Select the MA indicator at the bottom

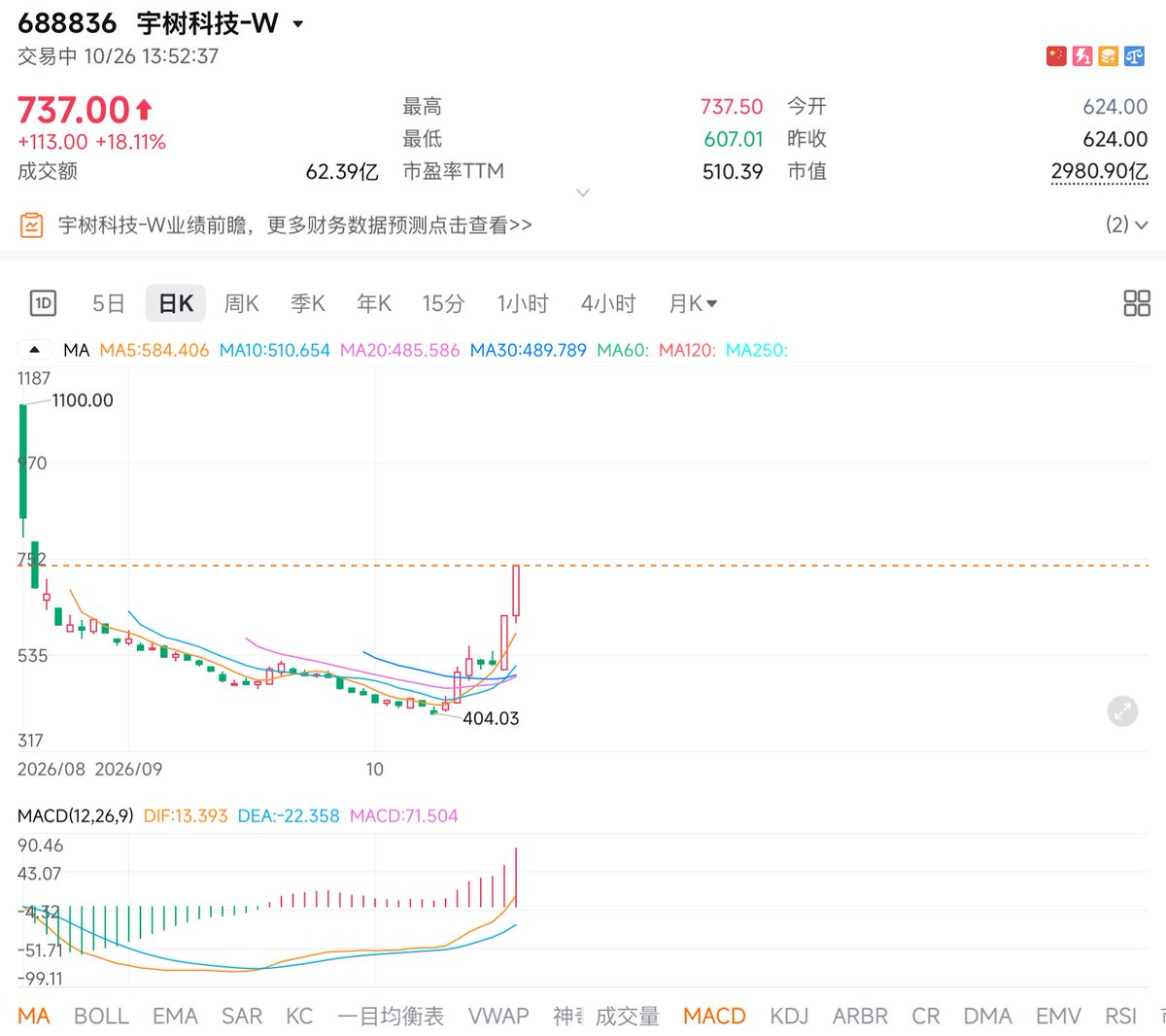pos(34,1017)
